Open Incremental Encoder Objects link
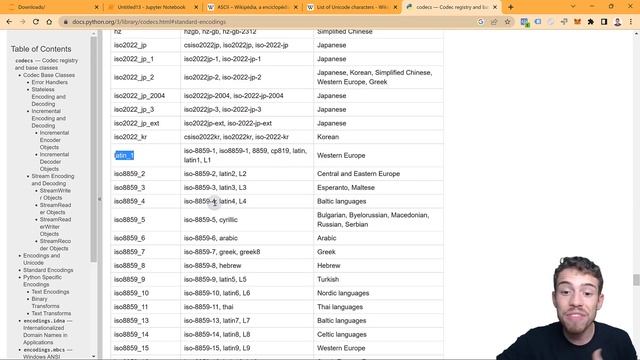Screen dimensions: 640x360 coord(54,140)
